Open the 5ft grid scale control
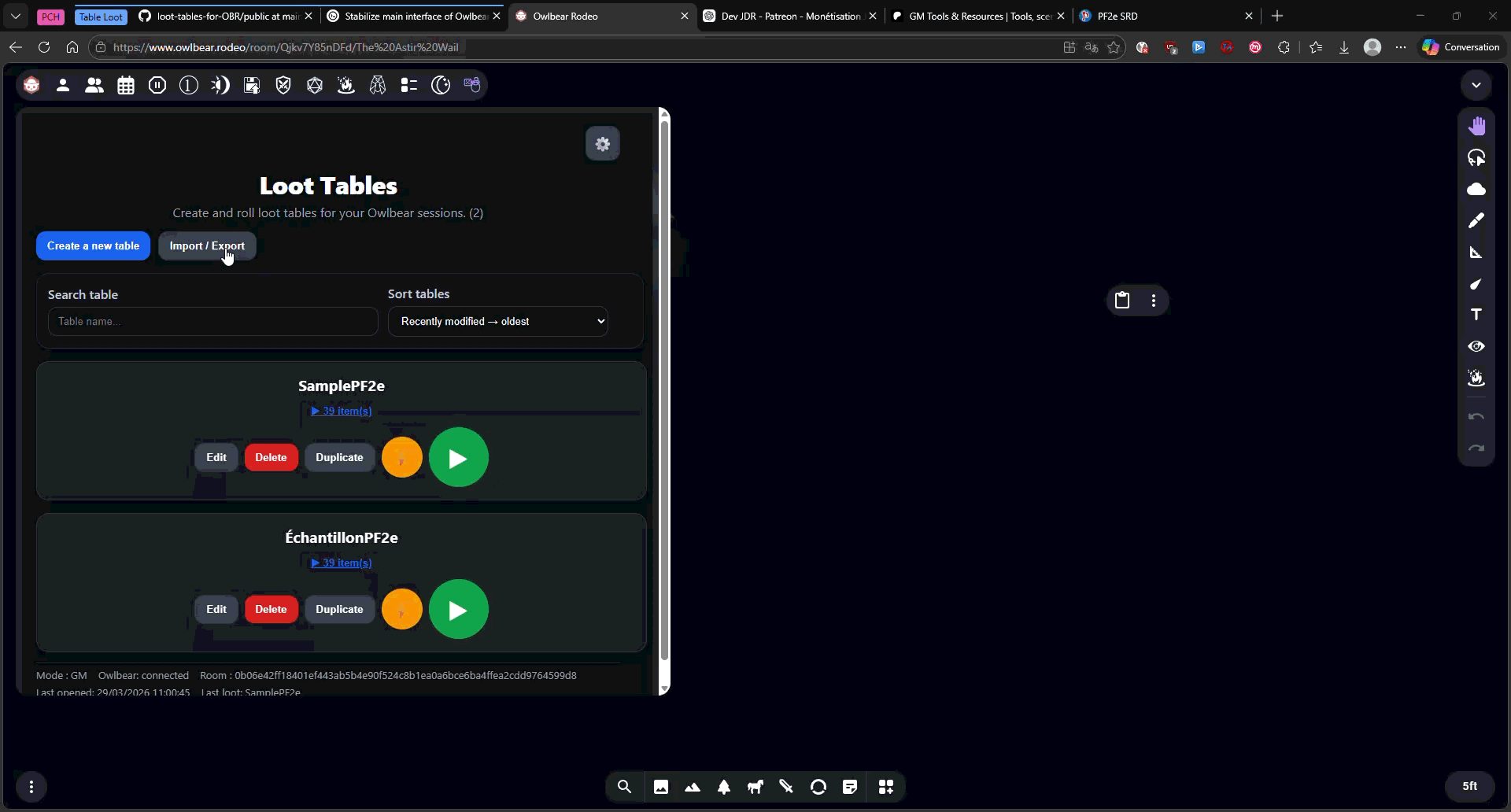 (x=1469, y=786)
